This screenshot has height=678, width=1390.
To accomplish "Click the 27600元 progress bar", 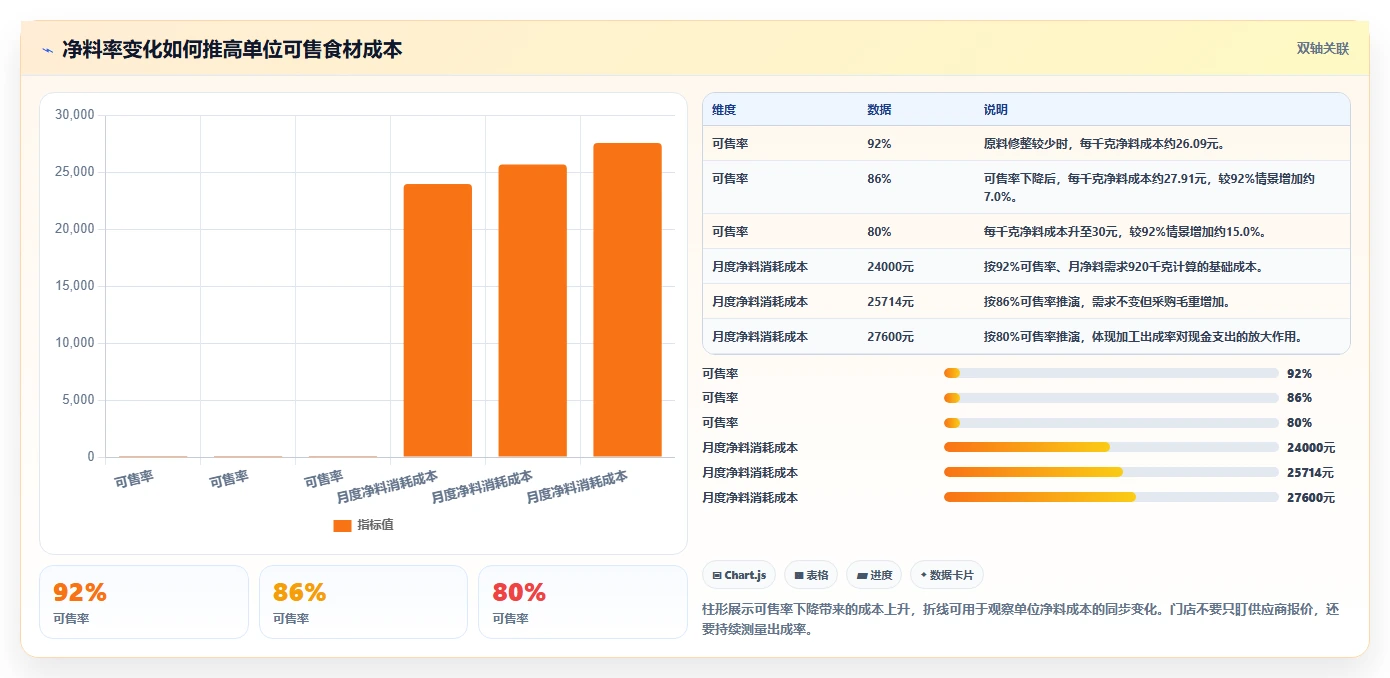I will tap(1111, 497).
